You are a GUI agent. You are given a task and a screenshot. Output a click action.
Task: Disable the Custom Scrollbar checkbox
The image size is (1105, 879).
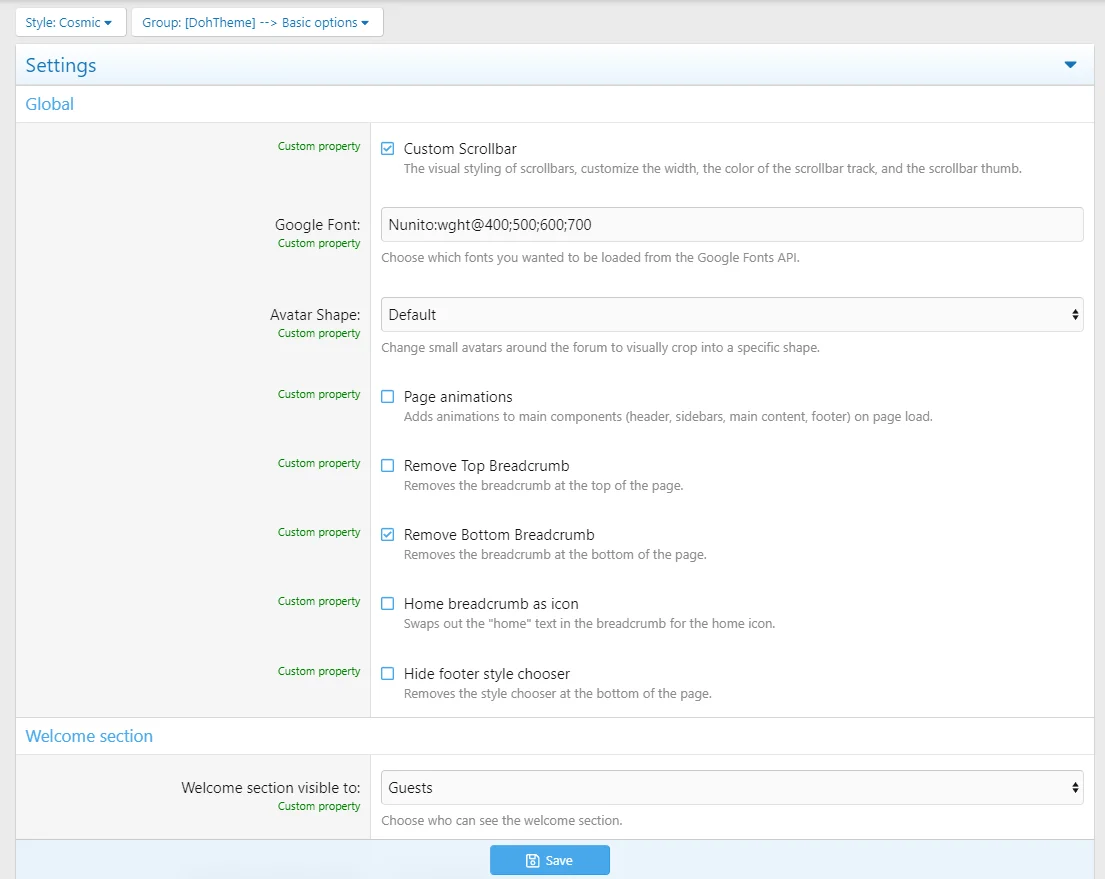(x=388, y=149)
